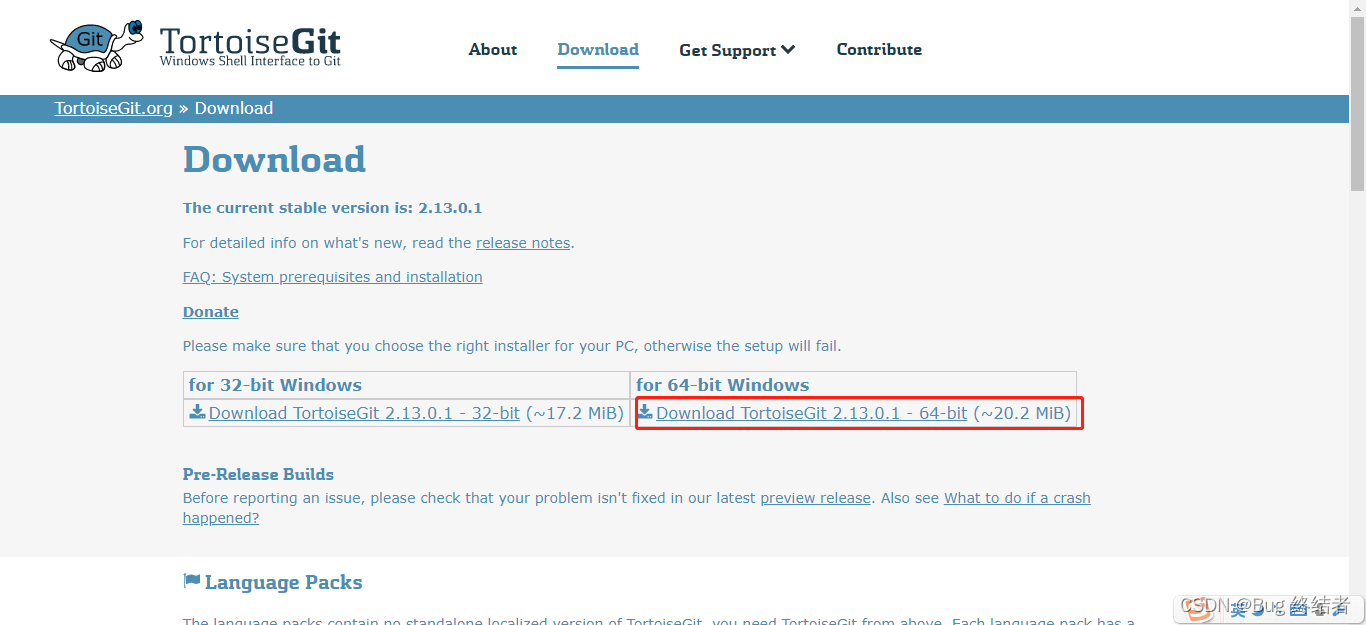Select the Download navigation tab

click(598, 49)
